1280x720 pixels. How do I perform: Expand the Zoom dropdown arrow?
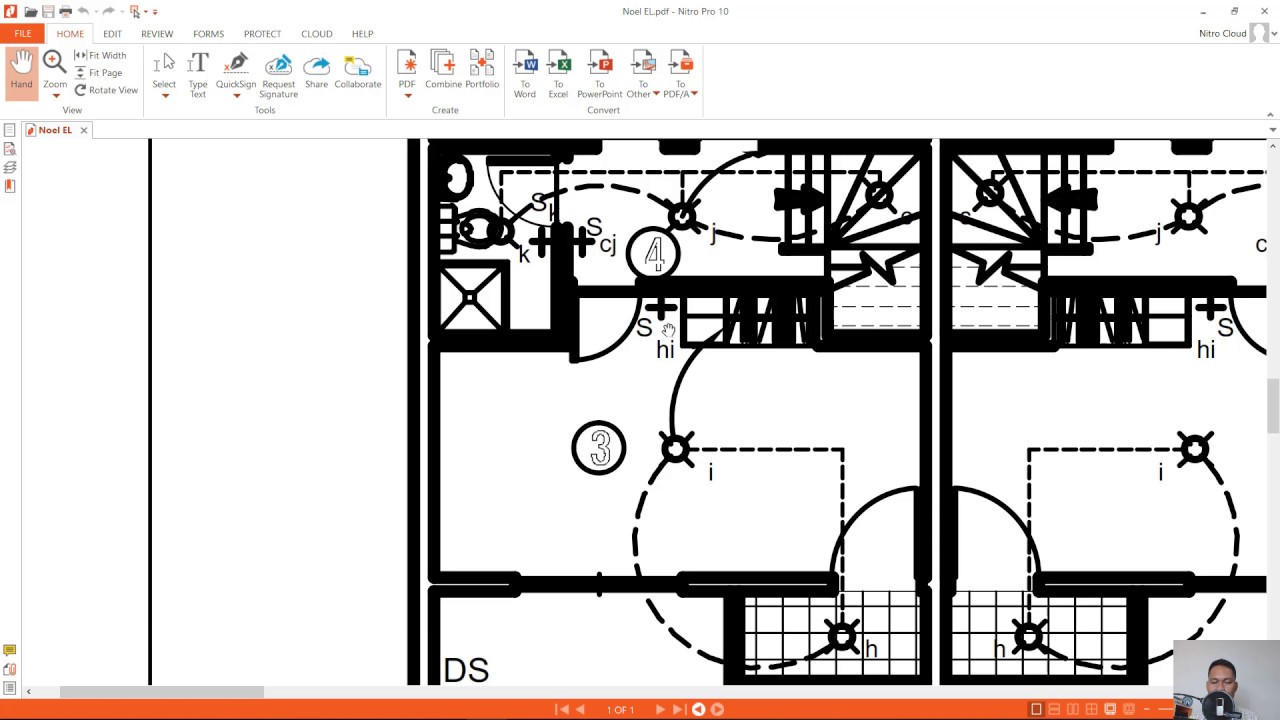(x=55, y=96)
